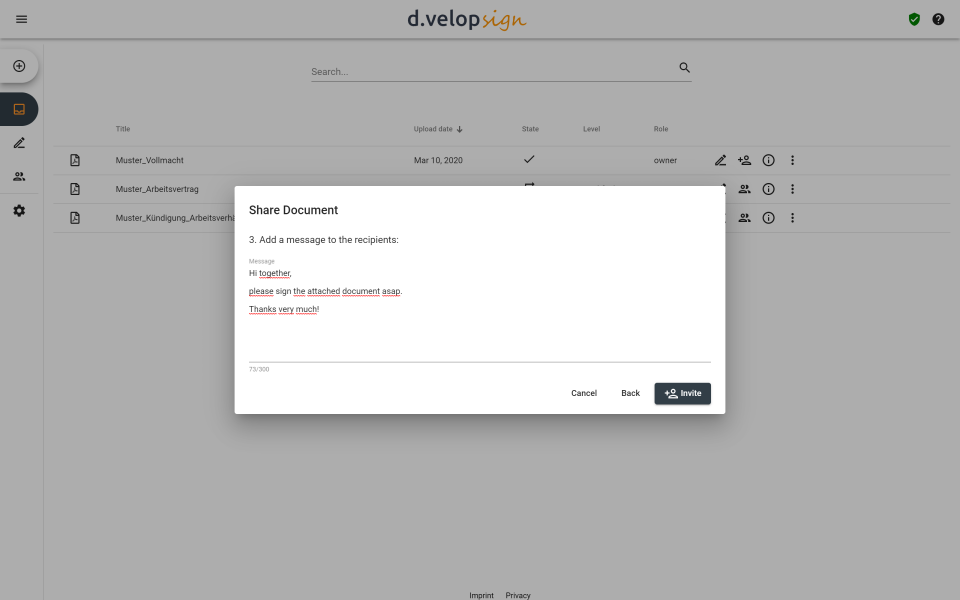This screenshot has width=960, height=600.
Task: Click add person icon for Muster_Vollmacht
Action: pyautogui.click(x=744, y=160)
